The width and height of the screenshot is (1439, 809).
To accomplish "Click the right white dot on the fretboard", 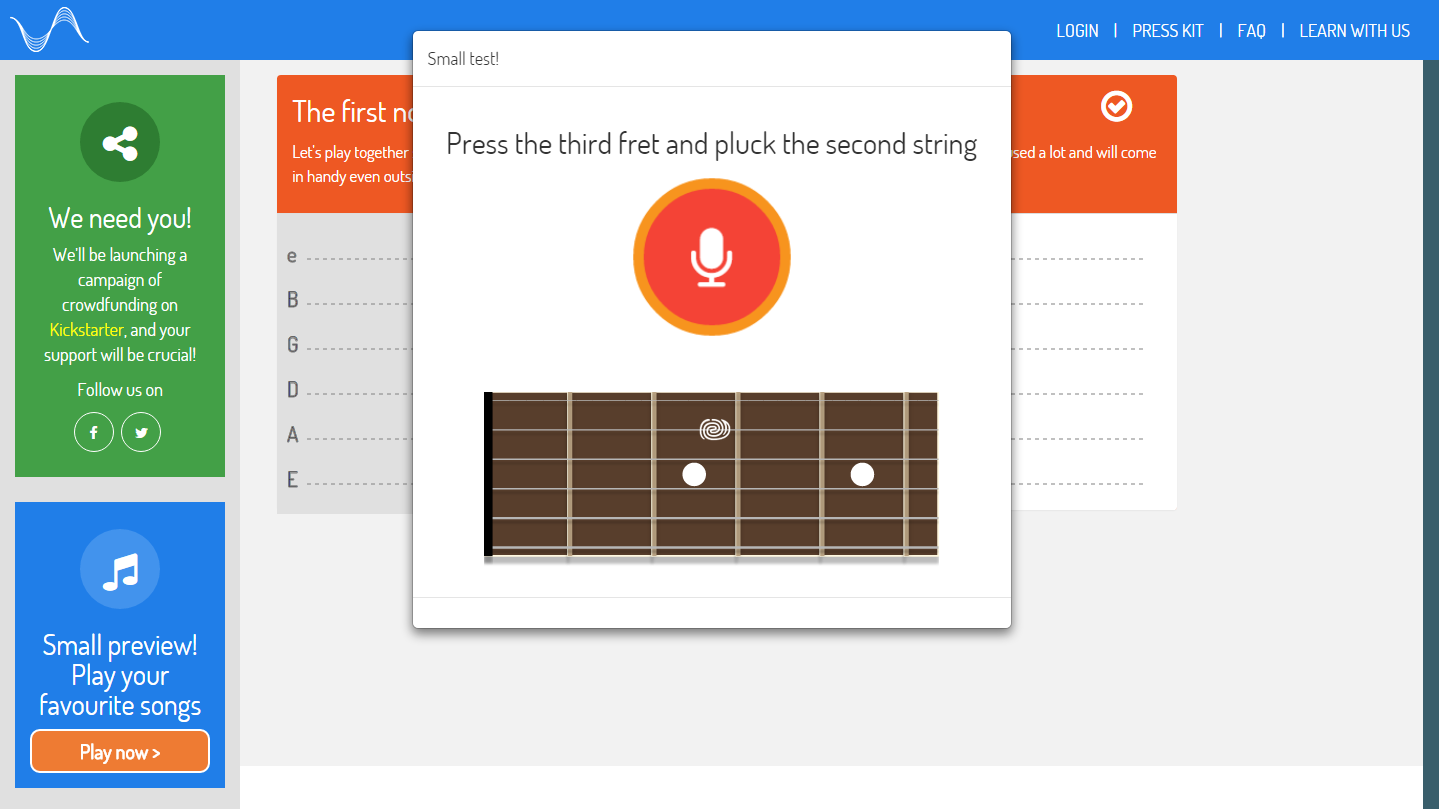I will point(862,474).
